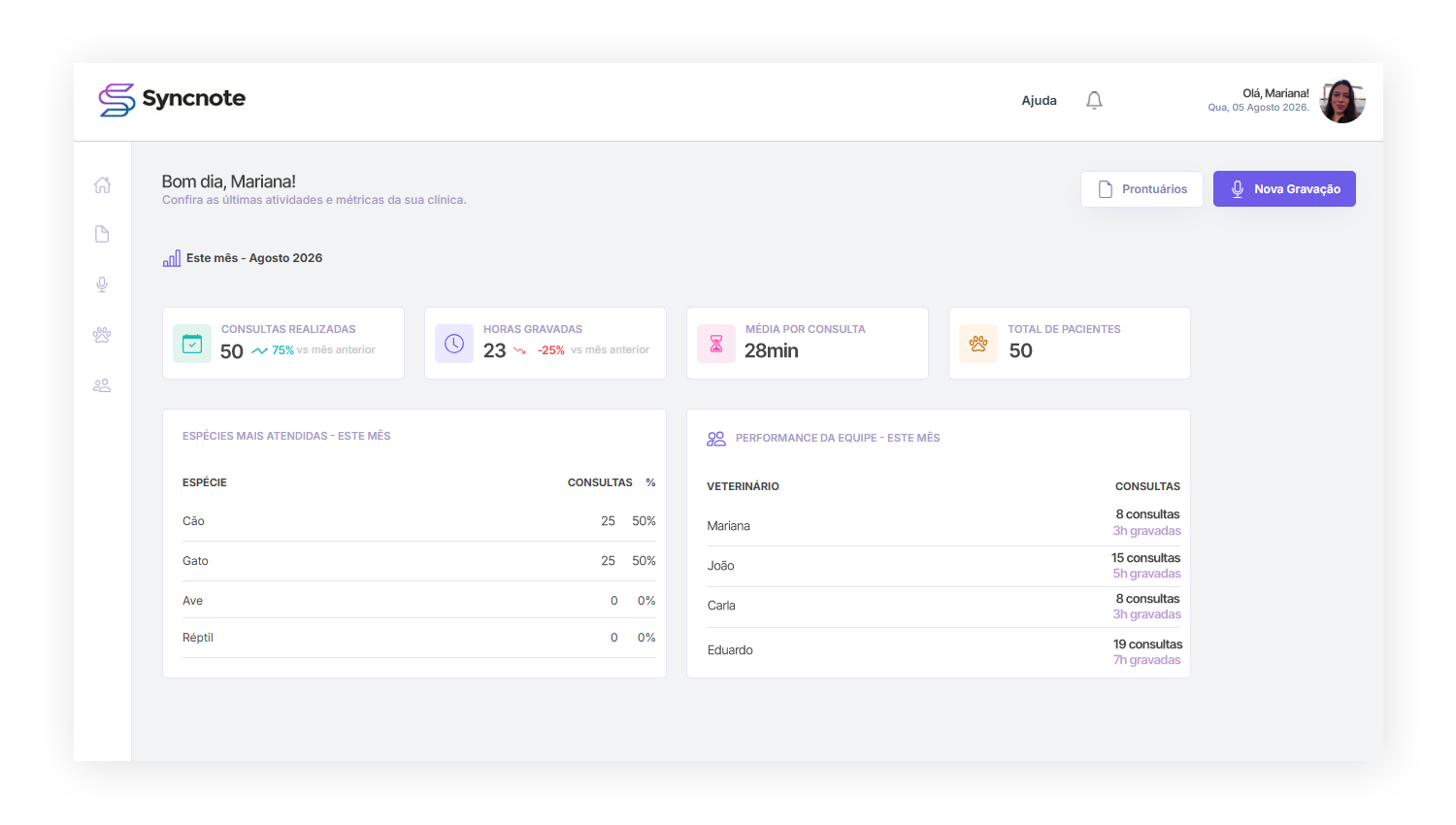Open the team users sidebar icon
1456x825 pixels.
(102, 385)
